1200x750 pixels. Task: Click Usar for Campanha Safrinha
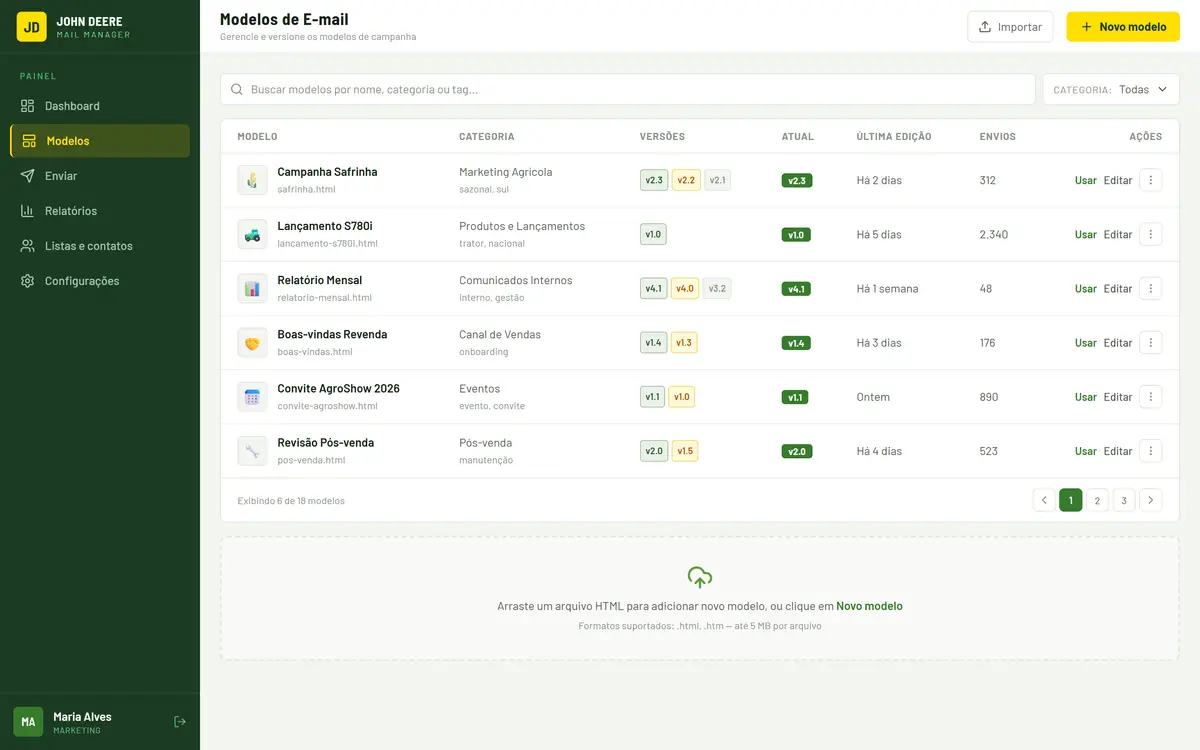[1086, 181]
